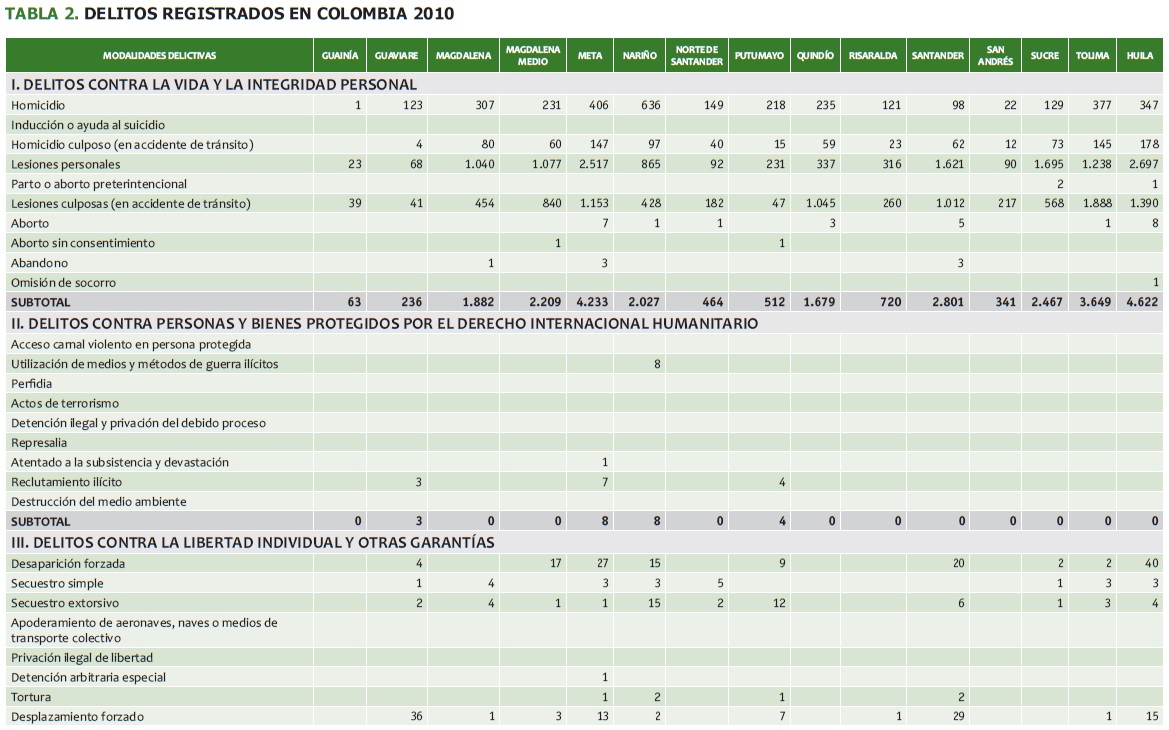Click the Actos de terrorismo row label
The width and height of the screenshot is (1169, 730).
(x=65, y=403)
